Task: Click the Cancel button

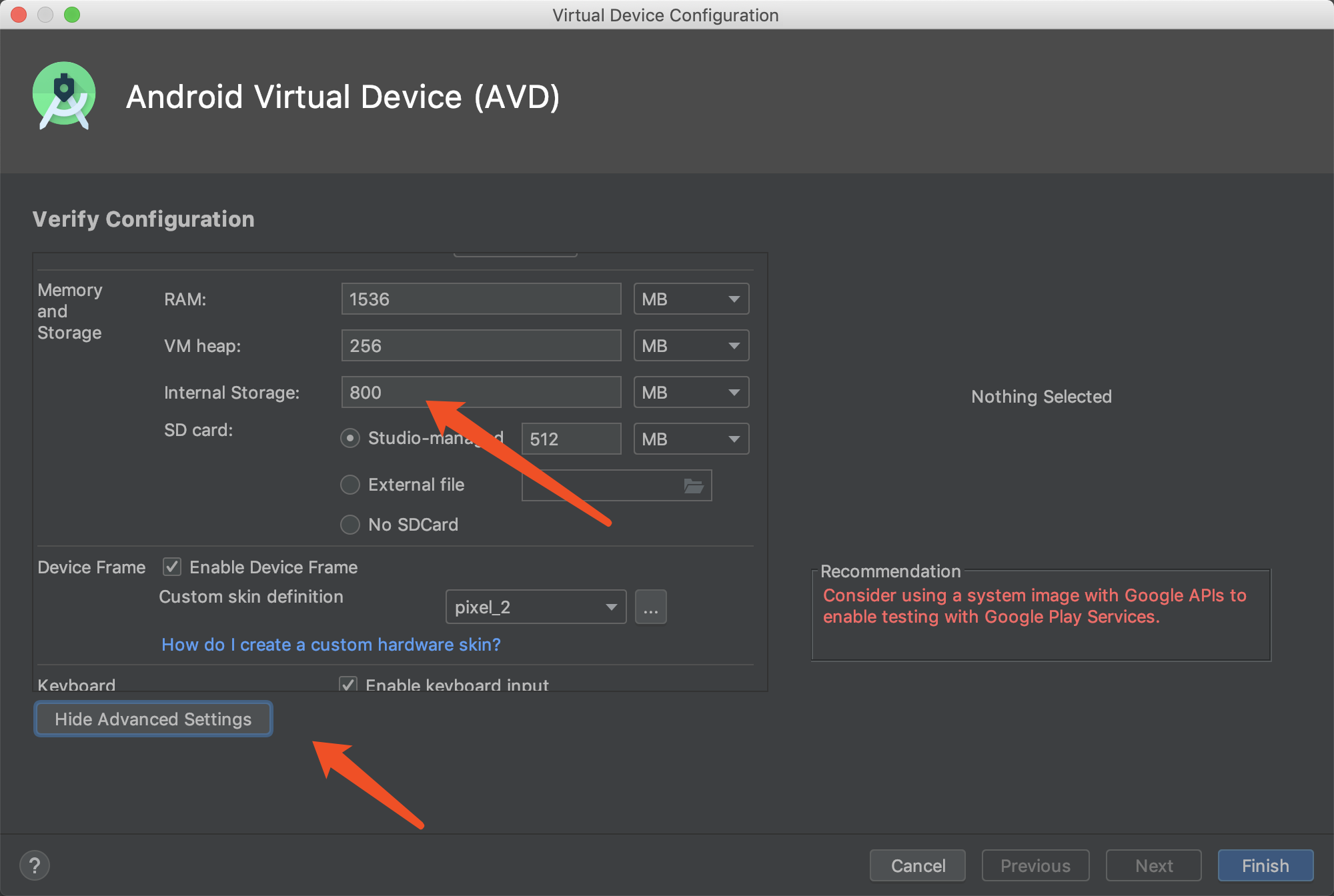Action: pyautogui.click(x=918, y=865)
